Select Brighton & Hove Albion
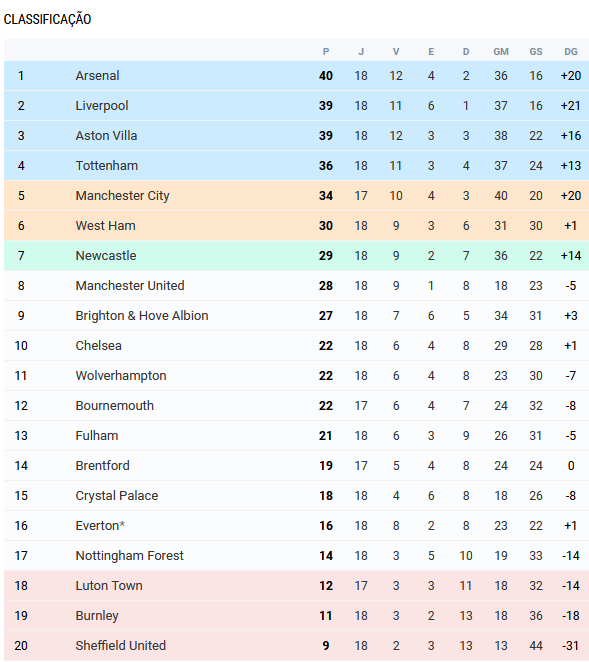This screenshot has height=662, width=589. 142,315
